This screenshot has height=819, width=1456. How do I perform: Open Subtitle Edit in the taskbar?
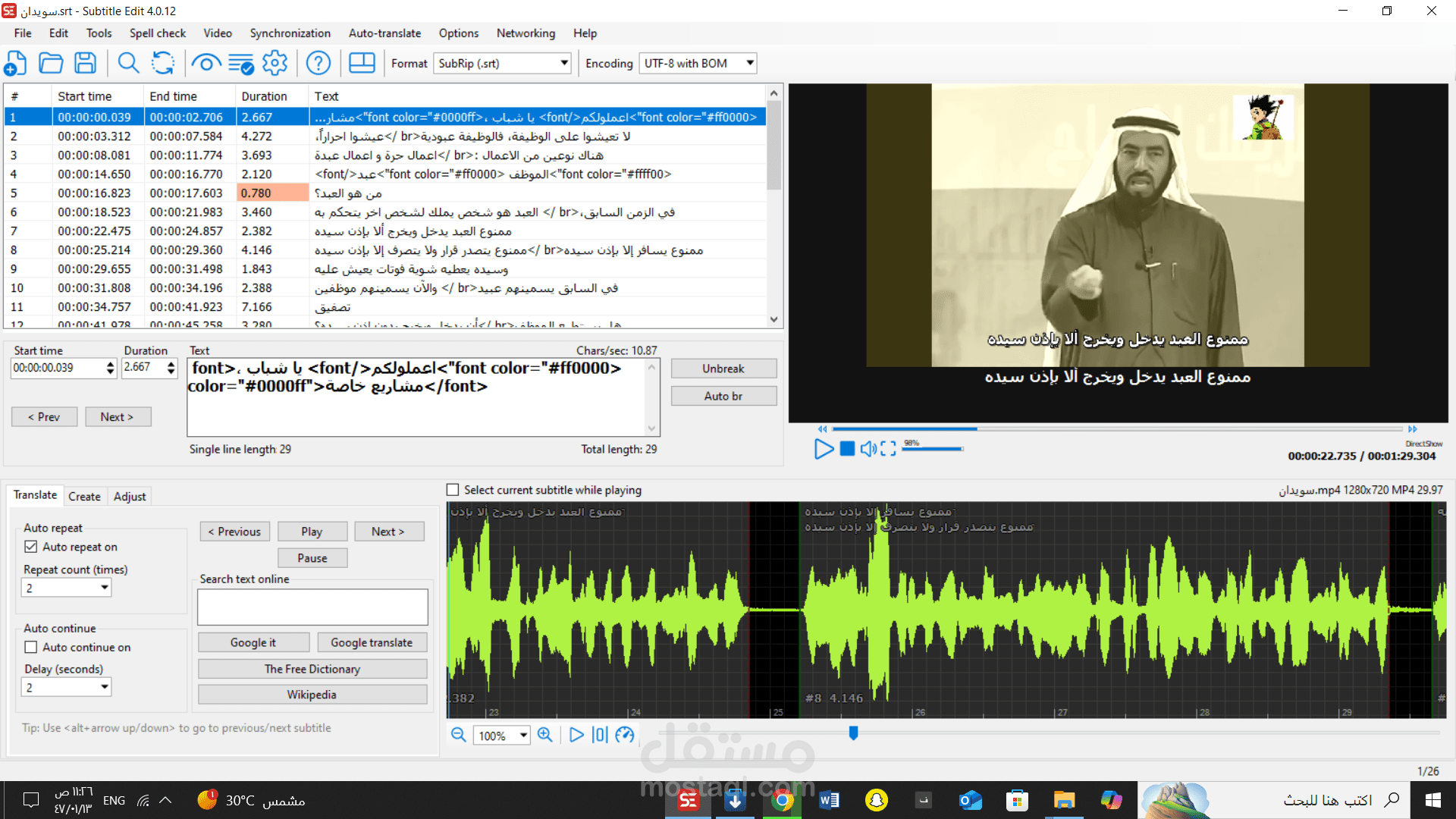[689, 800]
